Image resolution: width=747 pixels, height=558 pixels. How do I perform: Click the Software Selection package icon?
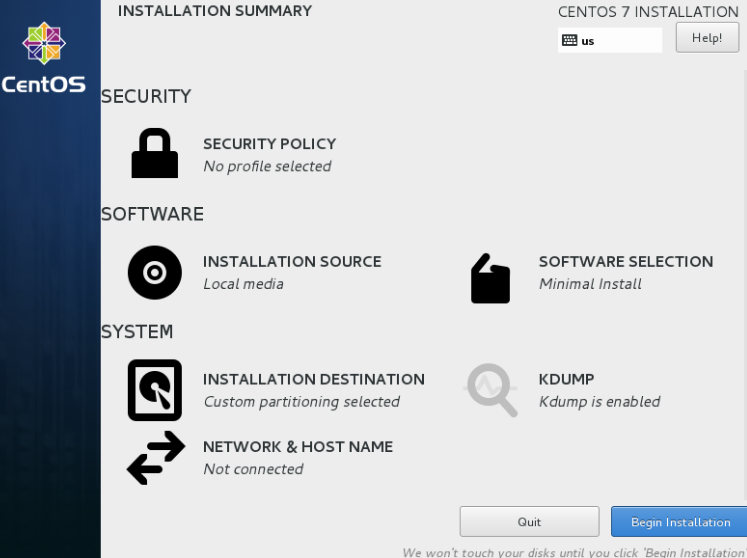click(x=490, y=278)
